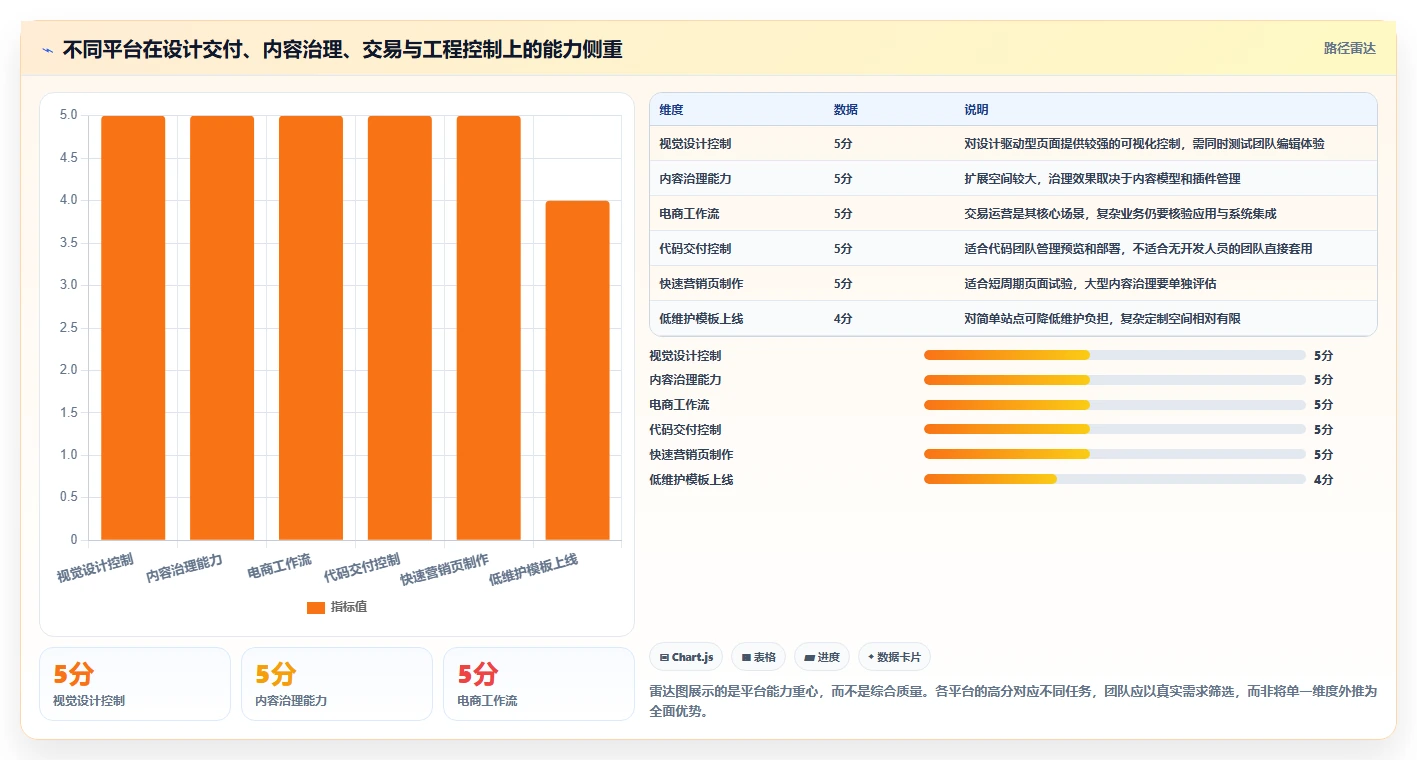This screenshot has height=760, width=1417.
Task: Select the 进度 tag
Action: click(822, 657)
